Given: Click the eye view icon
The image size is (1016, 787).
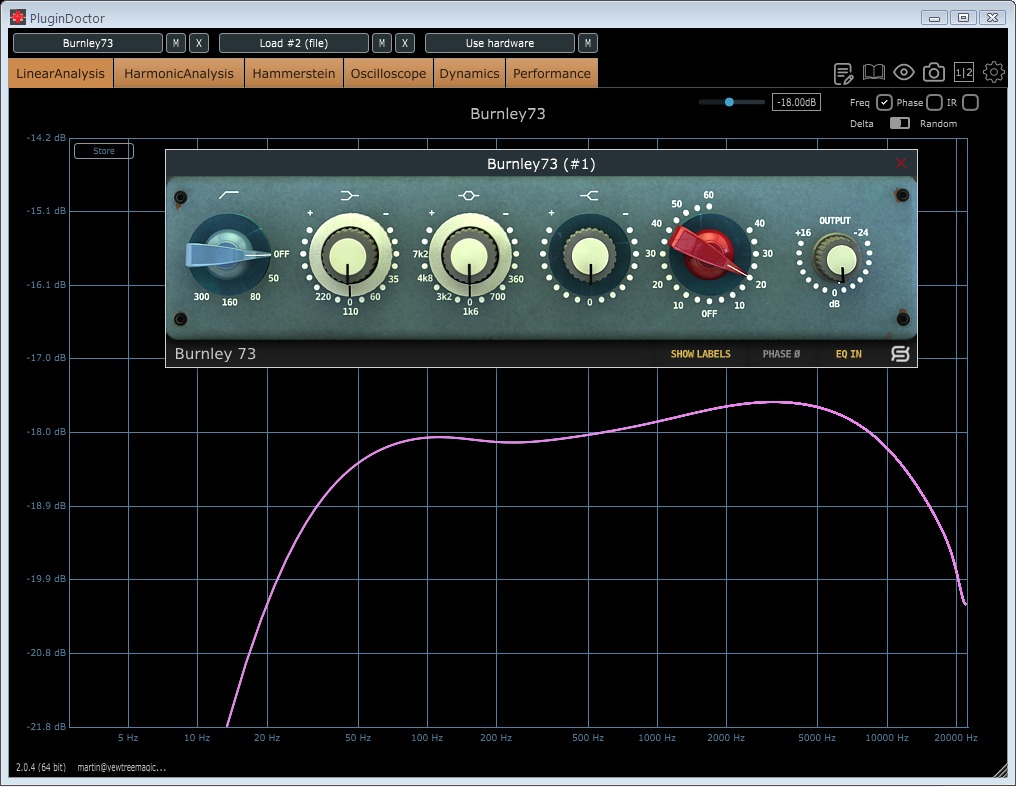Looking at the screenshot, I should coord(904,72).
